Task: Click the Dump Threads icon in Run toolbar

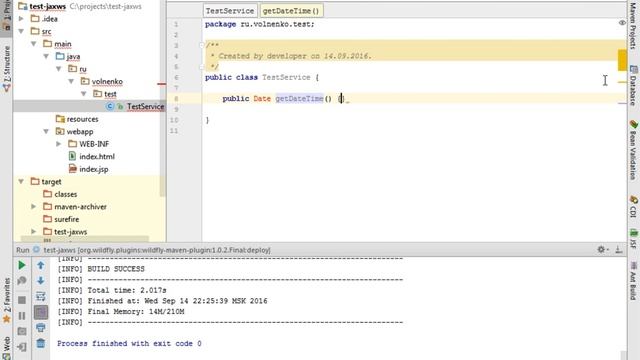Action: (22, 331)
